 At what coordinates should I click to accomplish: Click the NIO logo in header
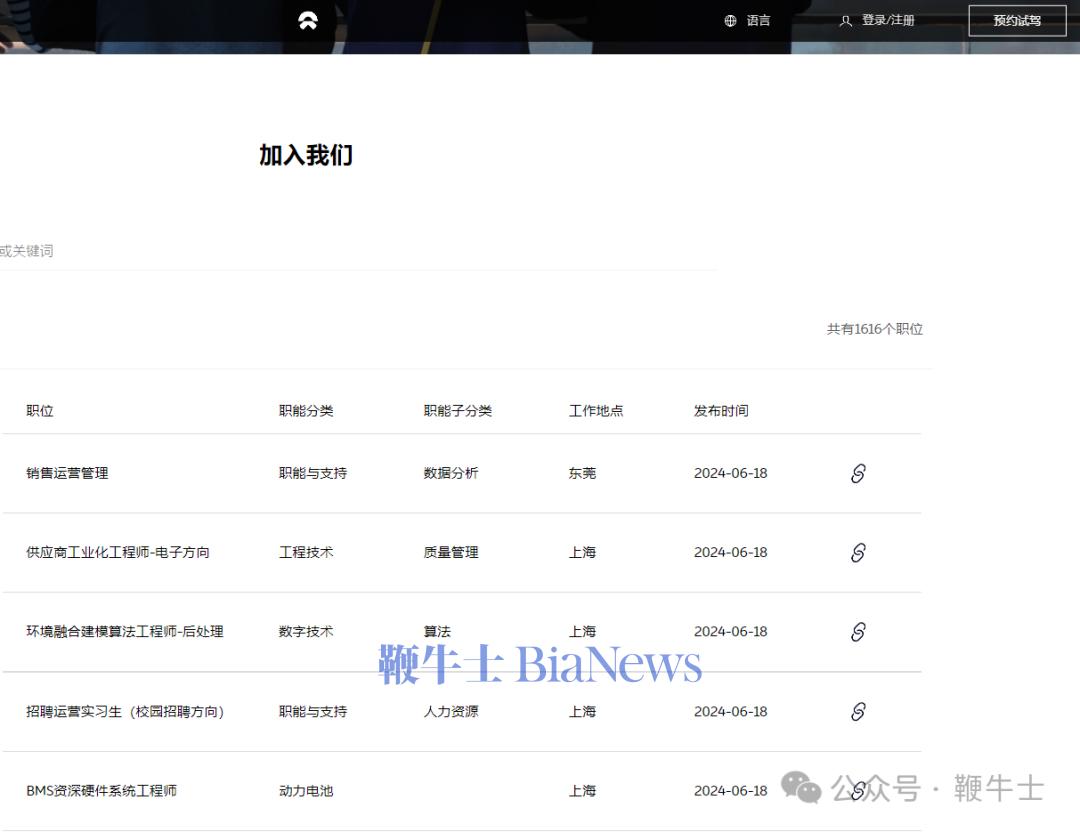click(308, 21)
